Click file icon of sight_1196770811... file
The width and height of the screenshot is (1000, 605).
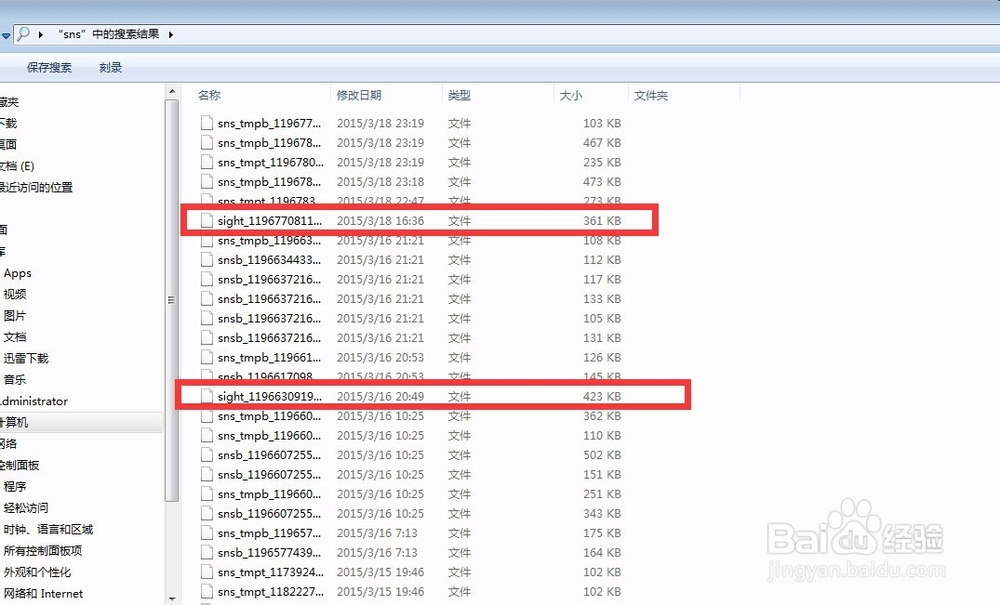(x=207, y=221)
